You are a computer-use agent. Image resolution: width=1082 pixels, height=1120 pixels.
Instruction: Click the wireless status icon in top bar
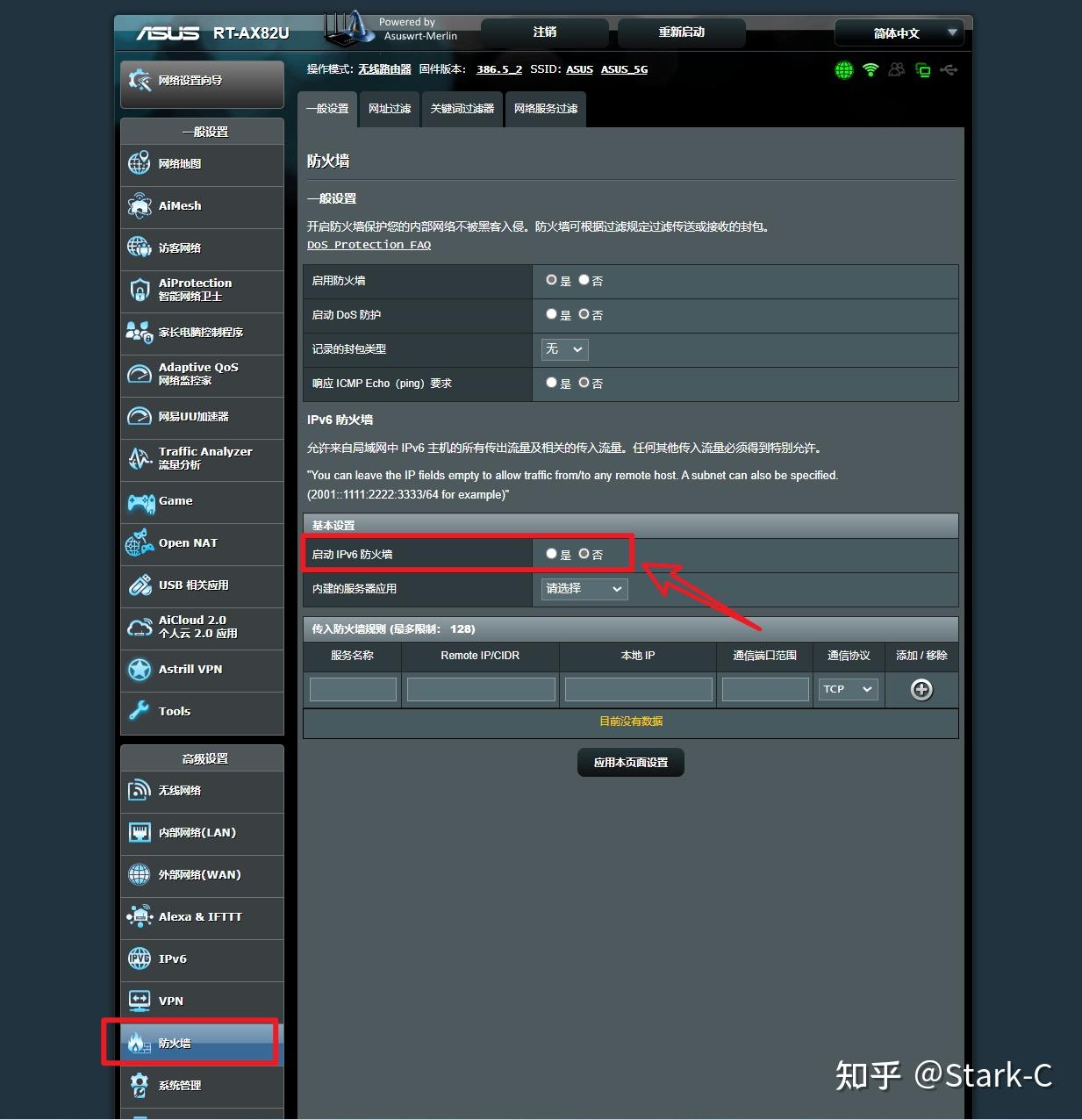point(869,70)
